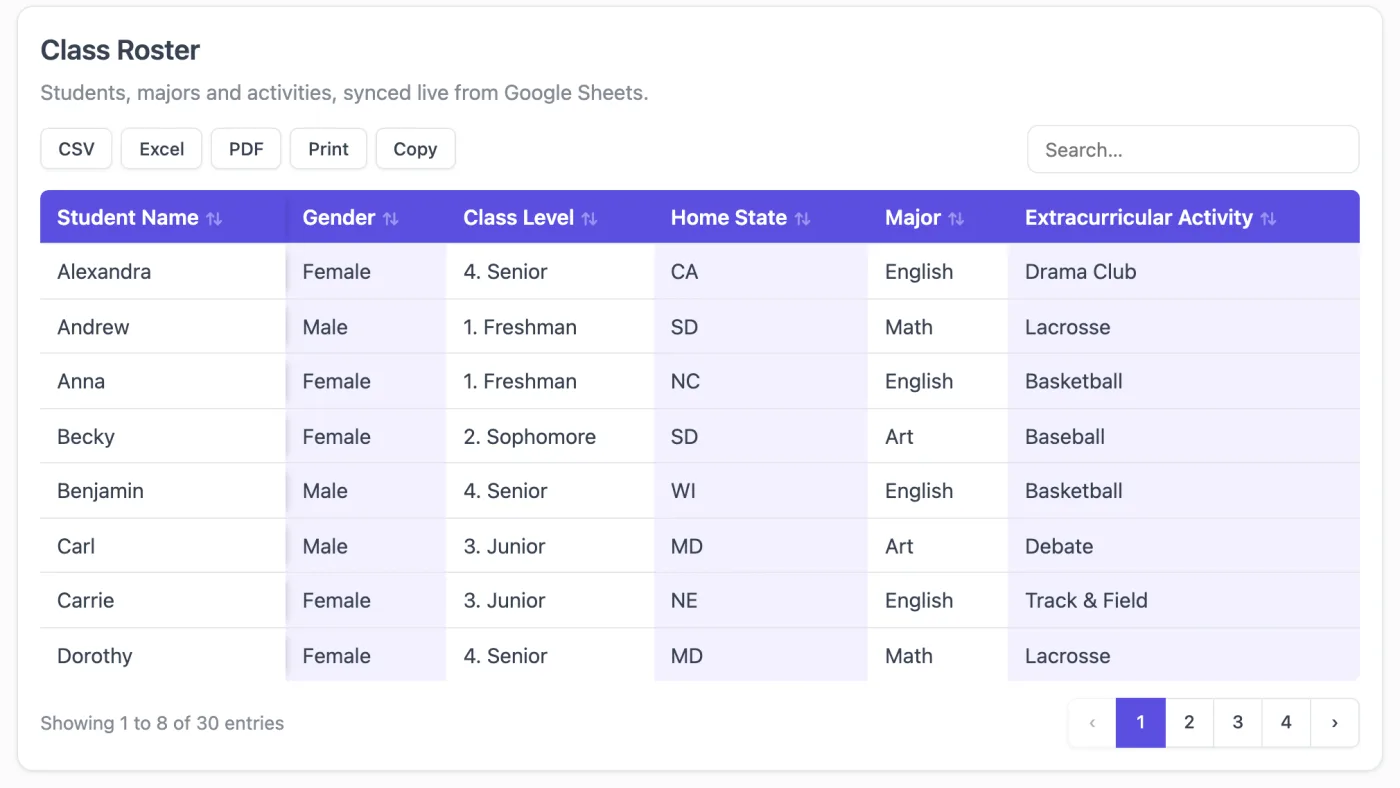
Task: Navigate to page 4 of entries
Action: (1286, 723)
